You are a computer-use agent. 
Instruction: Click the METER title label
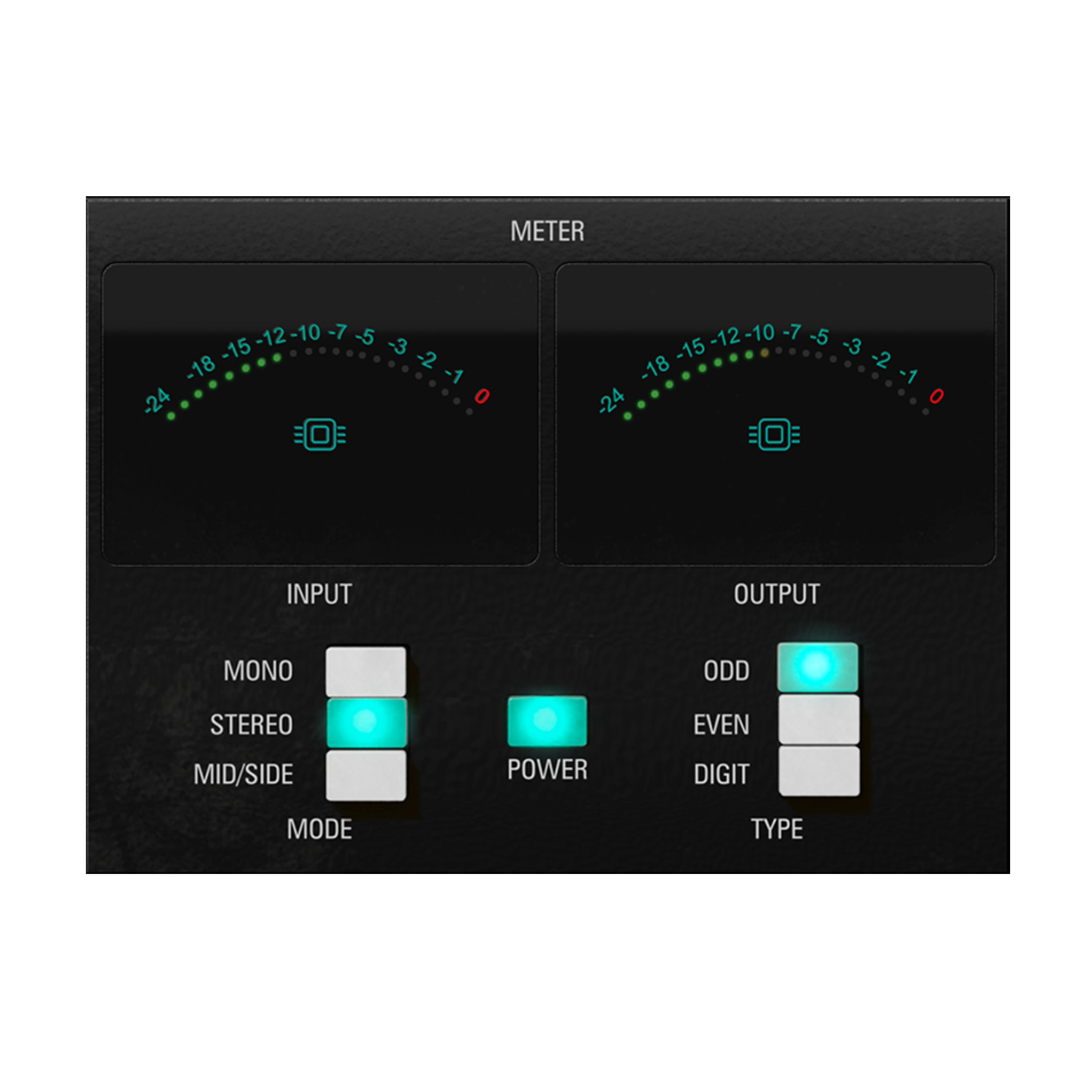(547, 231)
